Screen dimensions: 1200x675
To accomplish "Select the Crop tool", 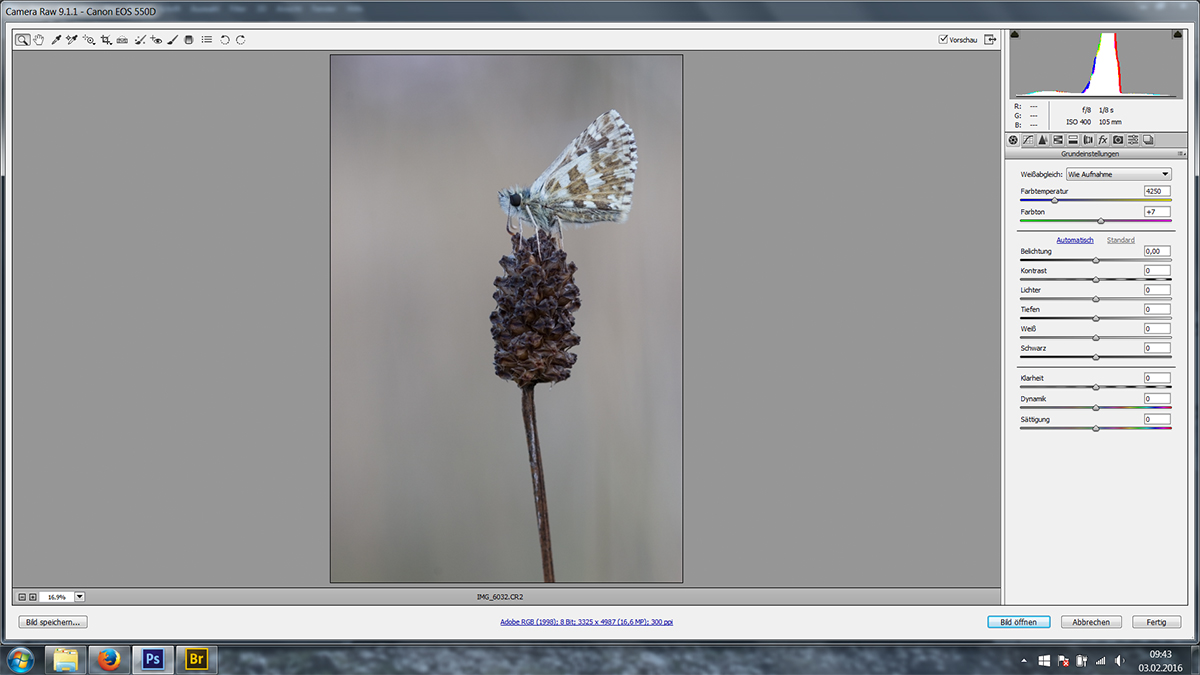I will (x=105, y=40).
